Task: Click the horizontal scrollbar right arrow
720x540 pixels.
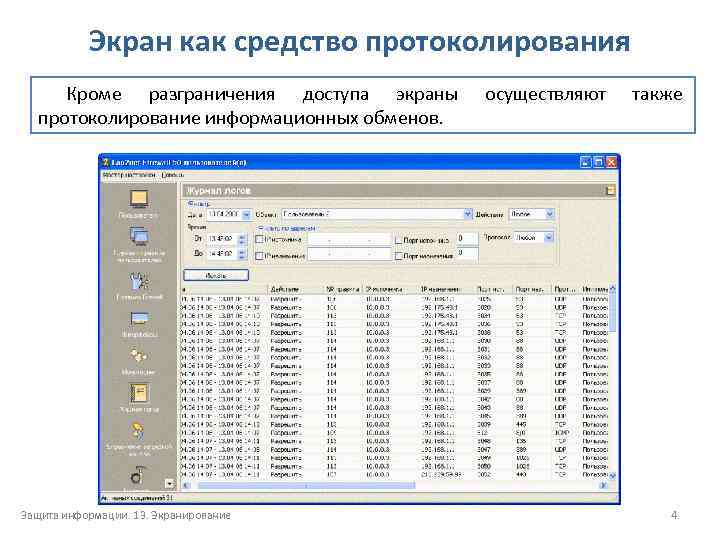Action: tap(603, 485)
